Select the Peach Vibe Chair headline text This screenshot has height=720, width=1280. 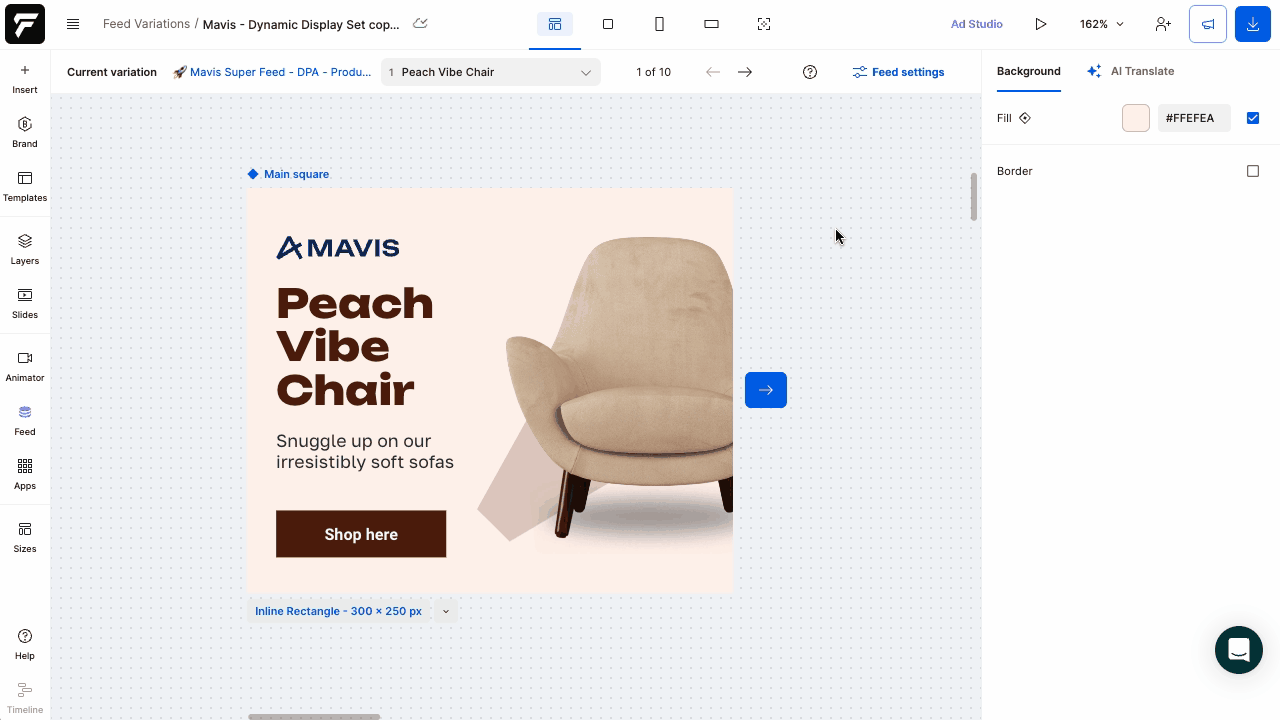[355, 346]
